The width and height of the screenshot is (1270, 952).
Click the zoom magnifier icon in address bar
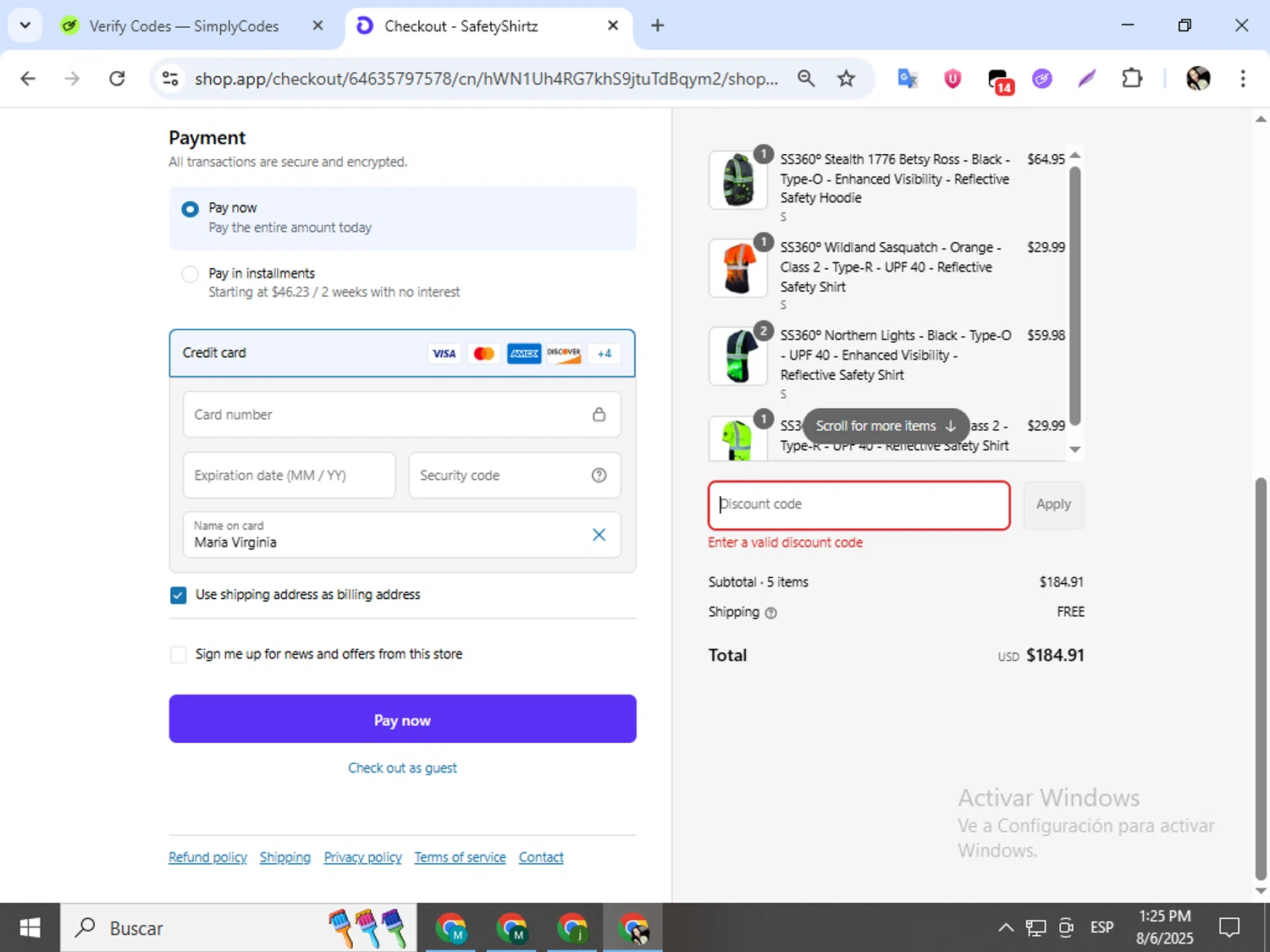[806, 79]
